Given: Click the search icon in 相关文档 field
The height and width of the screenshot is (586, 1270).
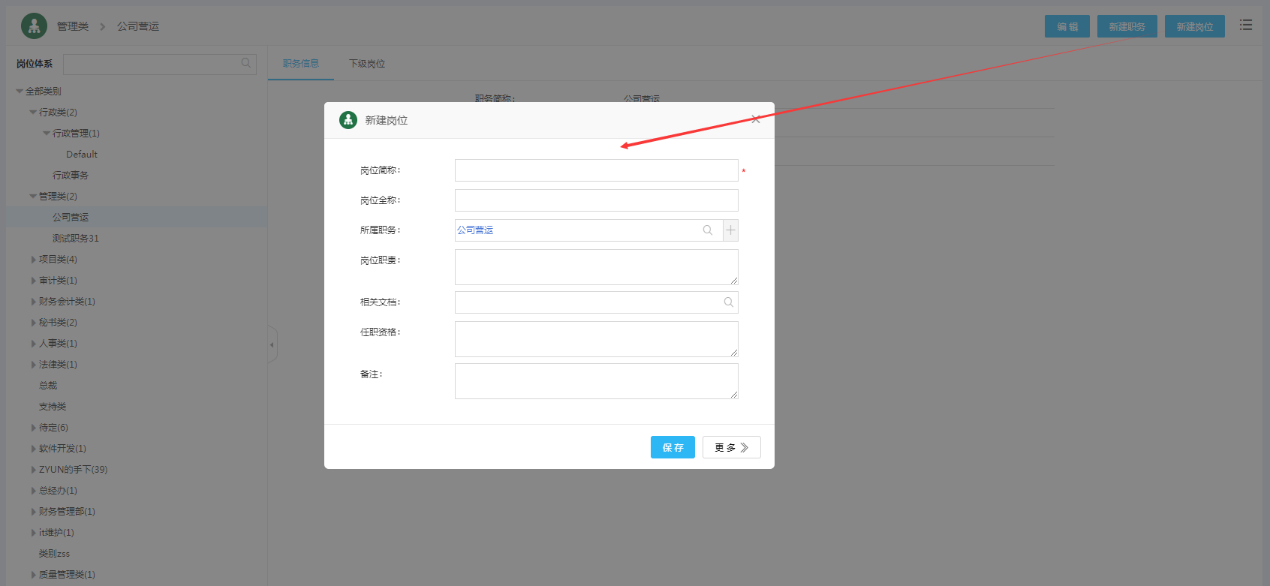Looking at the screenshot, I should tap(728, 302).
